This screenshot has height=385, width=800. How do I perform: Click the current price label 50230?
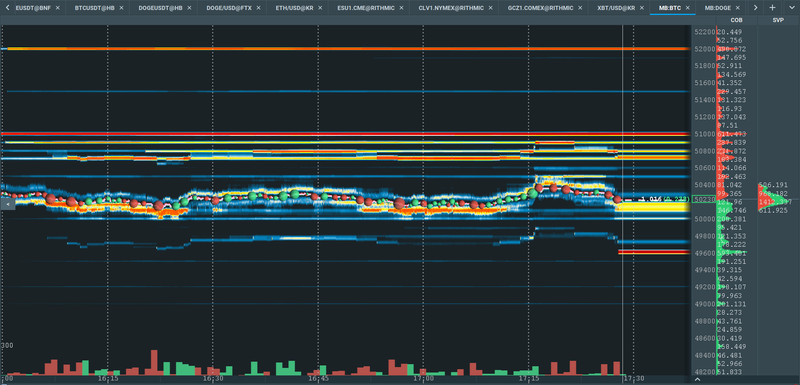[x=704, y=200]
